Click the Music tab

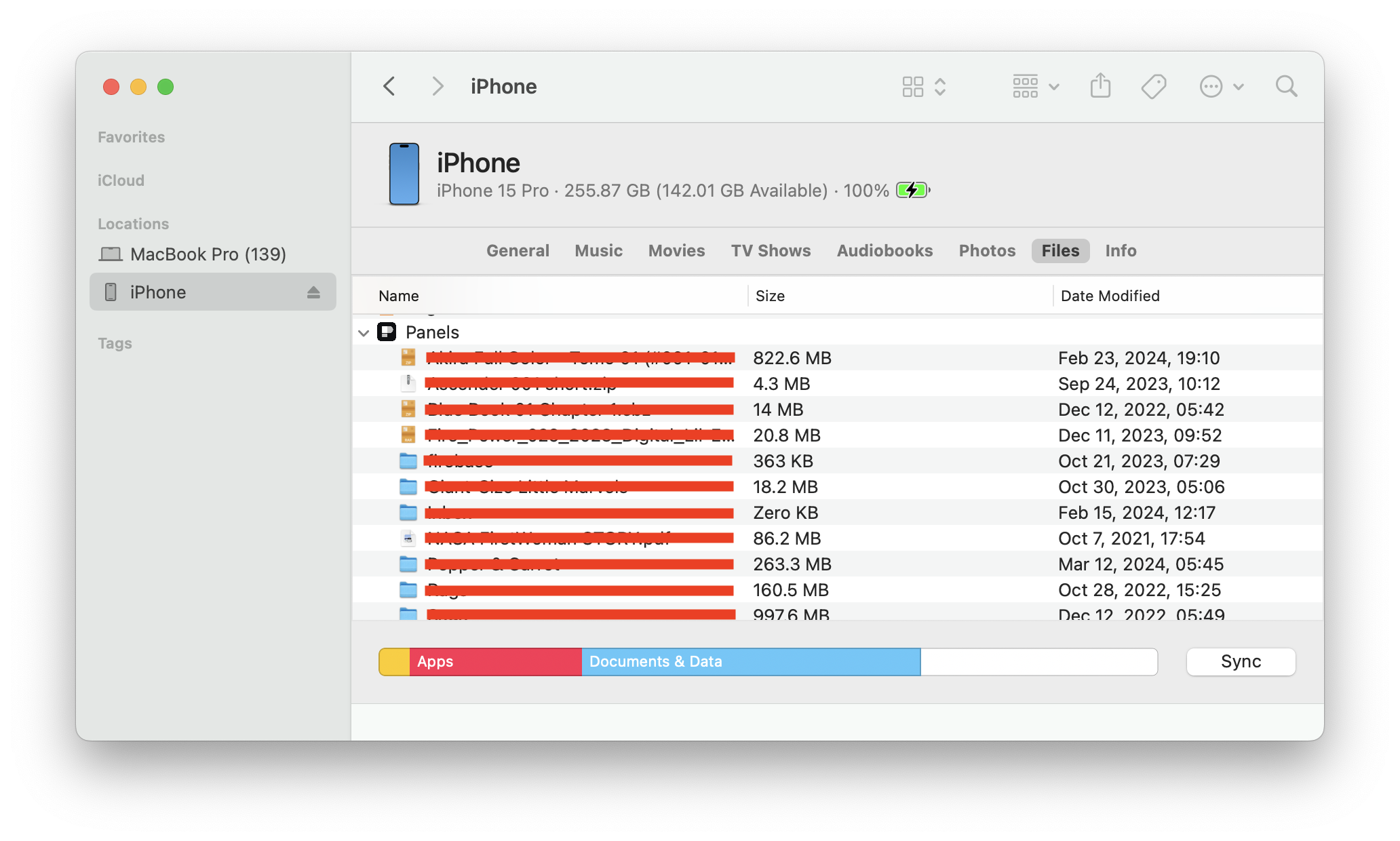[597, 251]
